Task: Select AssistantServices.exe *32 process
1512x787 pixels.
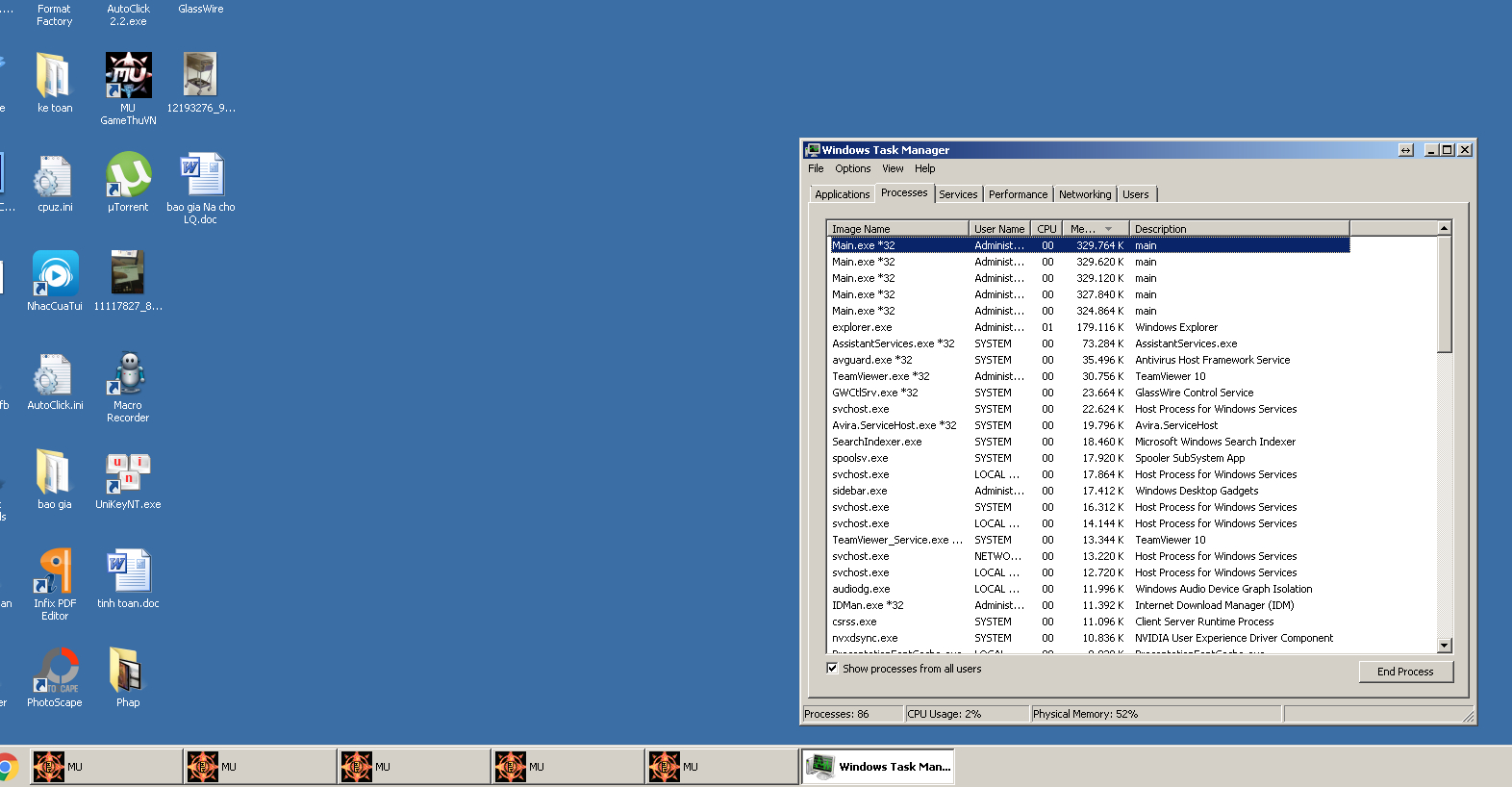Action: 1090,343
